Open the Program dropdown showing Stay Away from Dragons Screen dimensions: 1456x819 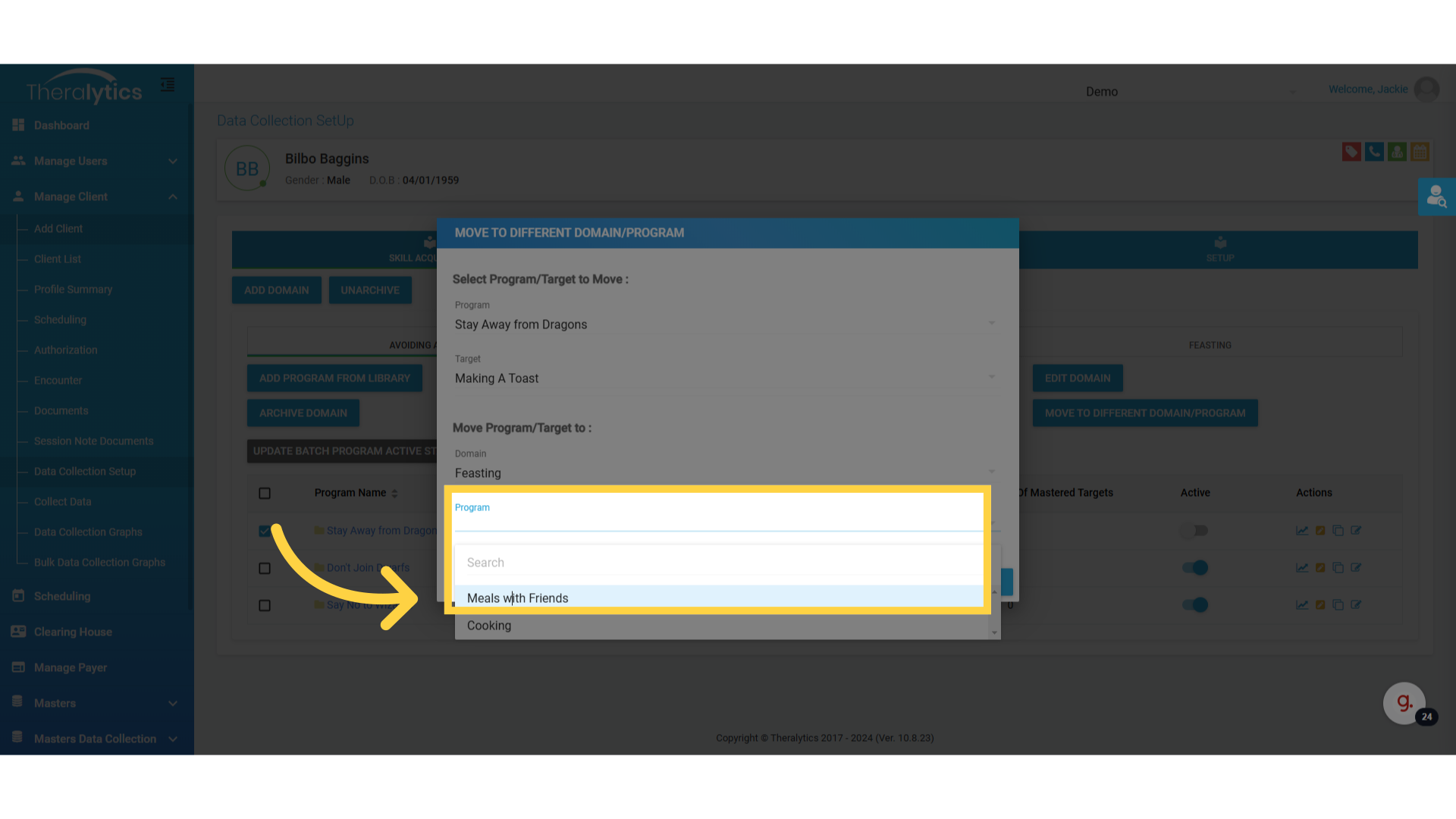(x=724, y=325)
